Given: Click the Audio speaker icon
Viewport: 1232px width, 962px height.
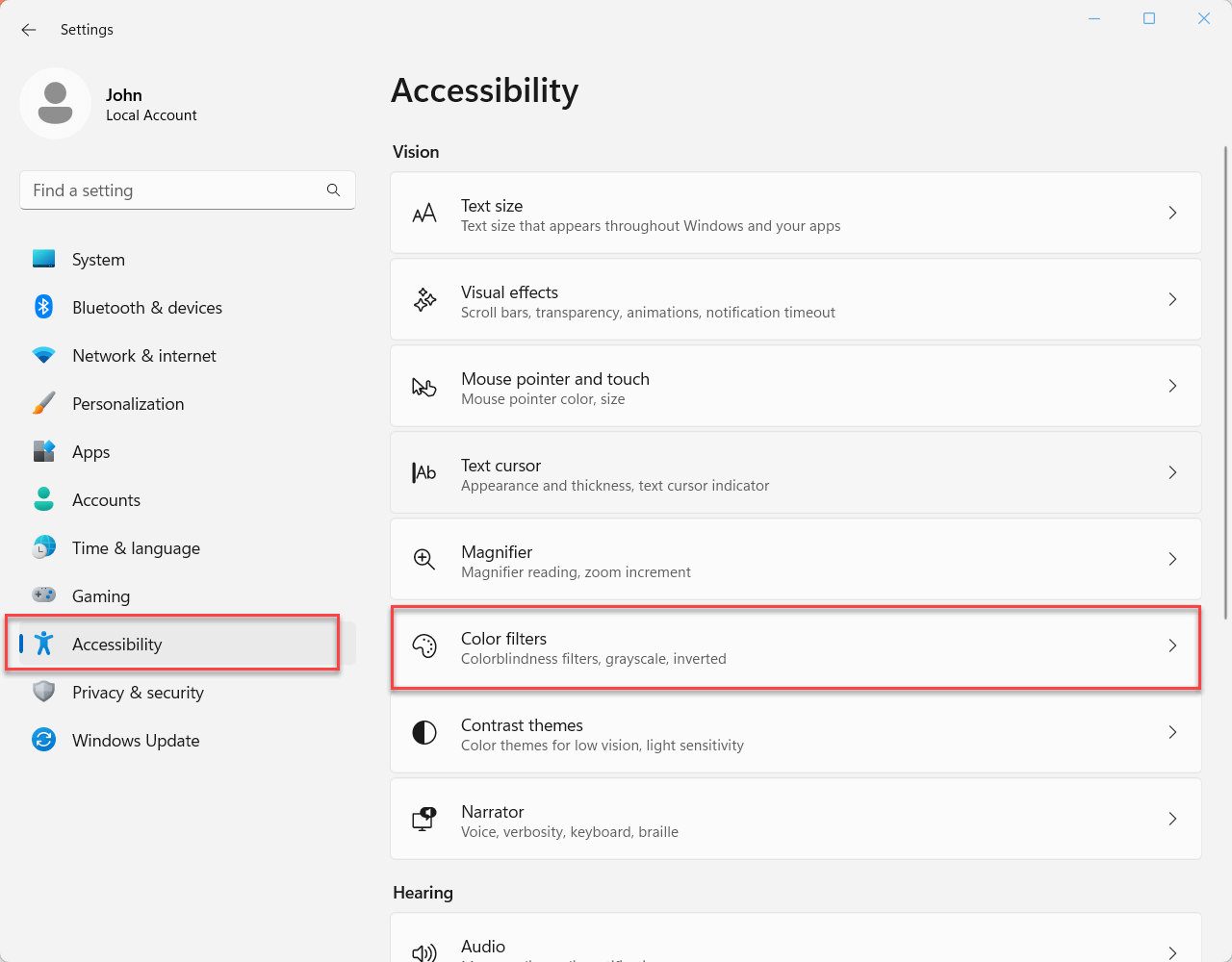Looking at the screenshot, I should pyautogui.click(x=424, y=952).
